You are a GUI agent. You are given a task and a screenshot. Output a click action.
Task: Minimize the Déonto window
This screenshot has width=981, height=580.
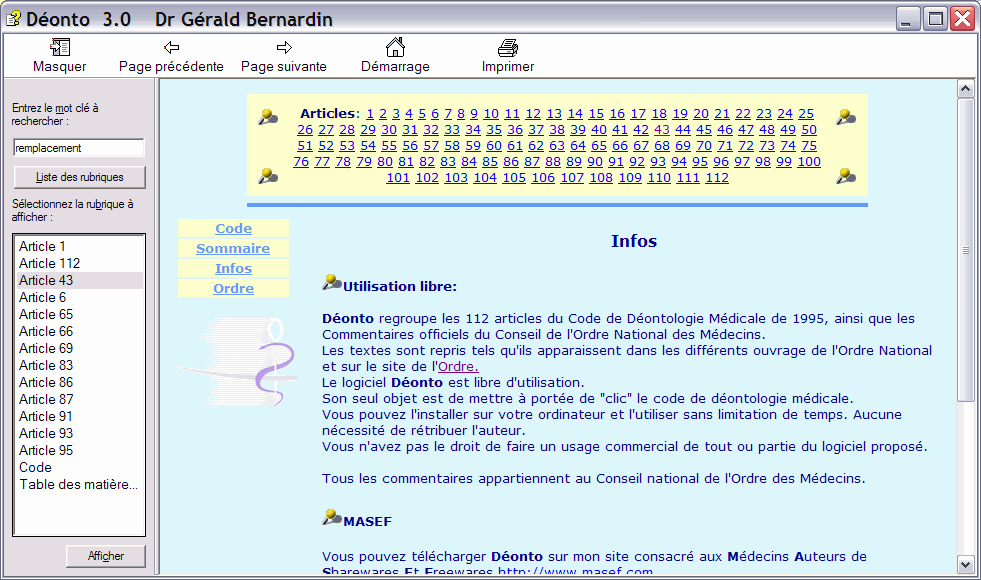click(908, 19)
